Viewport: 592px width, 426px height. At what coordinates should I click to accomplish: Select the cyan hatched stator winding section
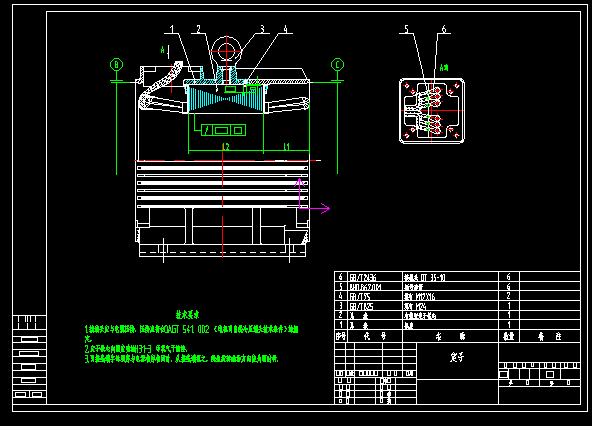(226, 99)
